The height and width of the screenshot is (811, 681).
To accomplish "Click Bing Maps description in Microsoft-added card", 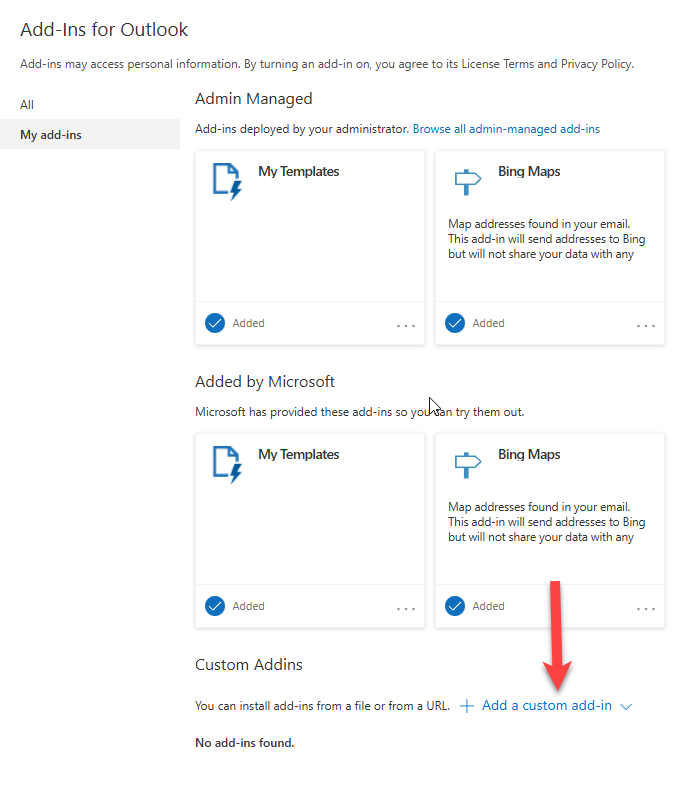I will (x=547, y=522).
